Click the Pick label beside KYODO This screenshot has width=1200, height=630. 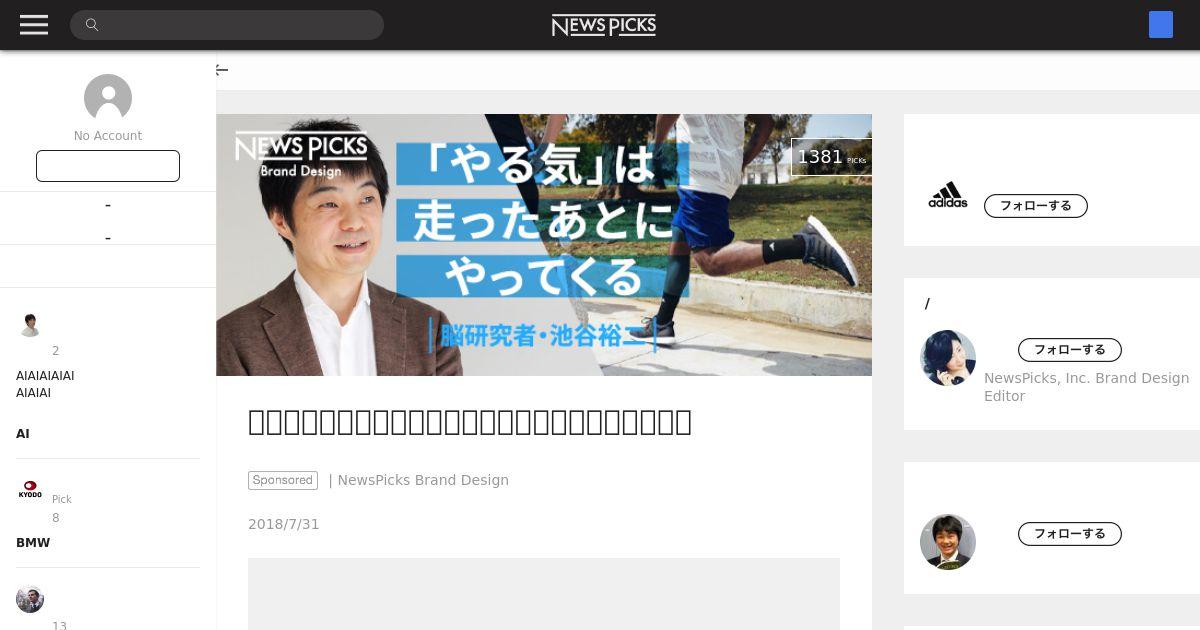pyautogui.click(x=62, y=499)
